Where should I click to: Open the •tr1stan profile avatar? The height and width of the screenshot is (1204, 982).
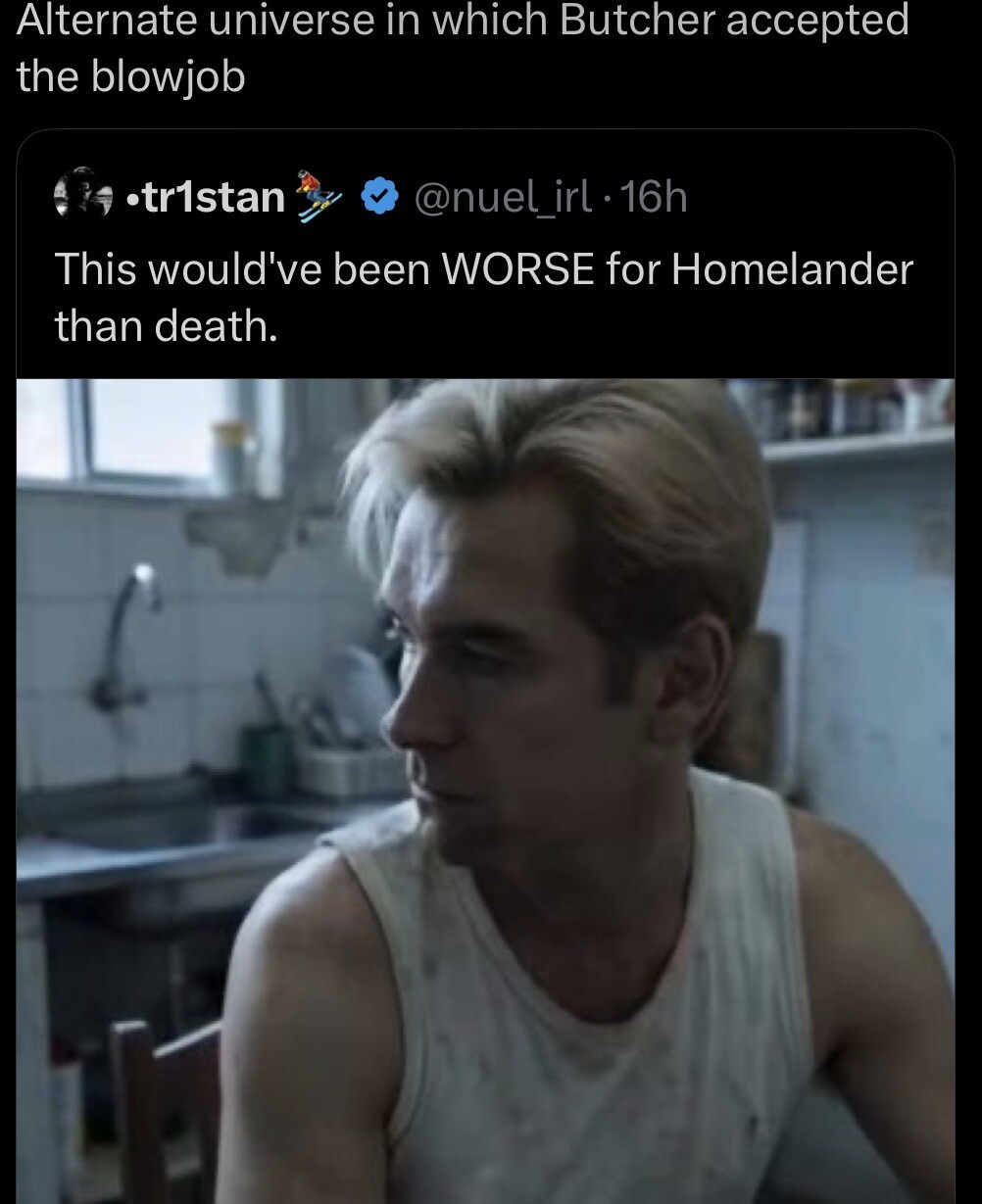point(83,196)
